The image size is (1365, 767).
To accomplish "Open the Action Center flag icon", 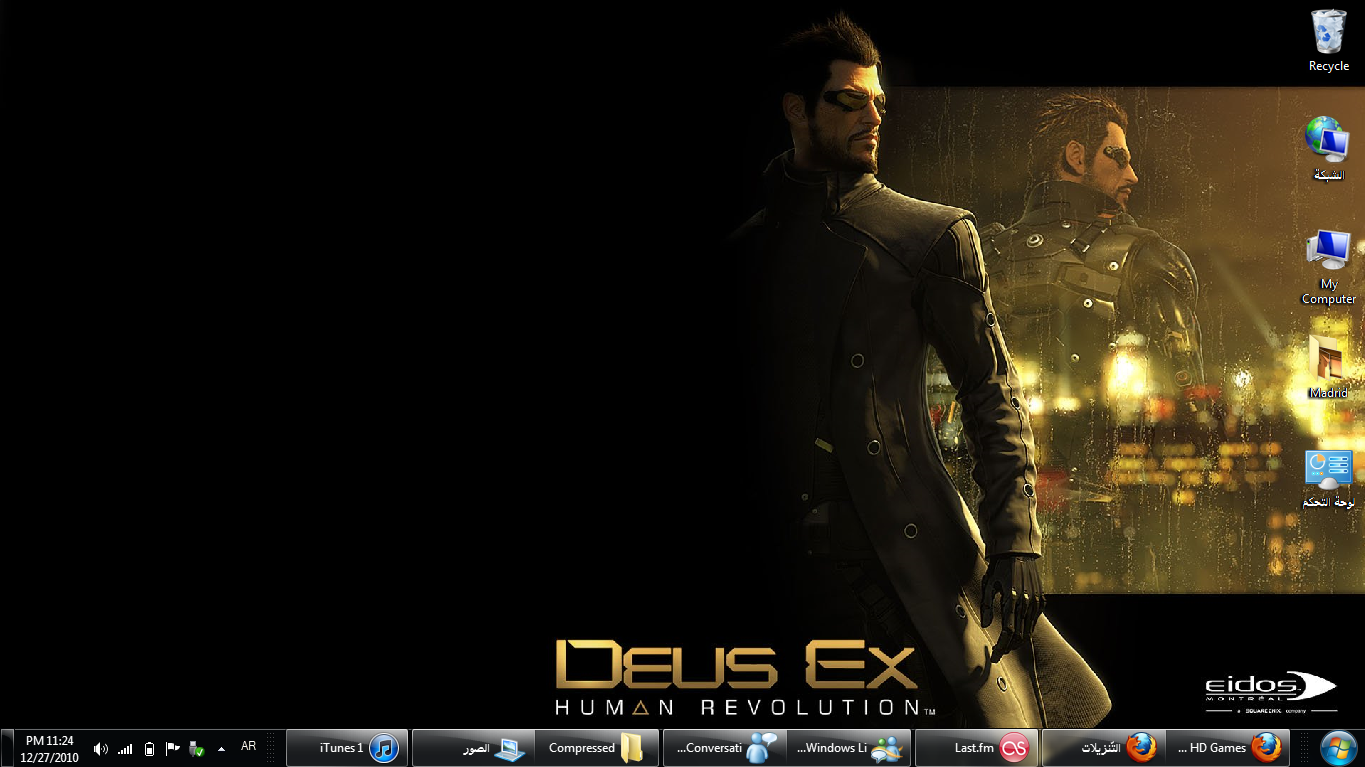I will (x=172, y=748).
